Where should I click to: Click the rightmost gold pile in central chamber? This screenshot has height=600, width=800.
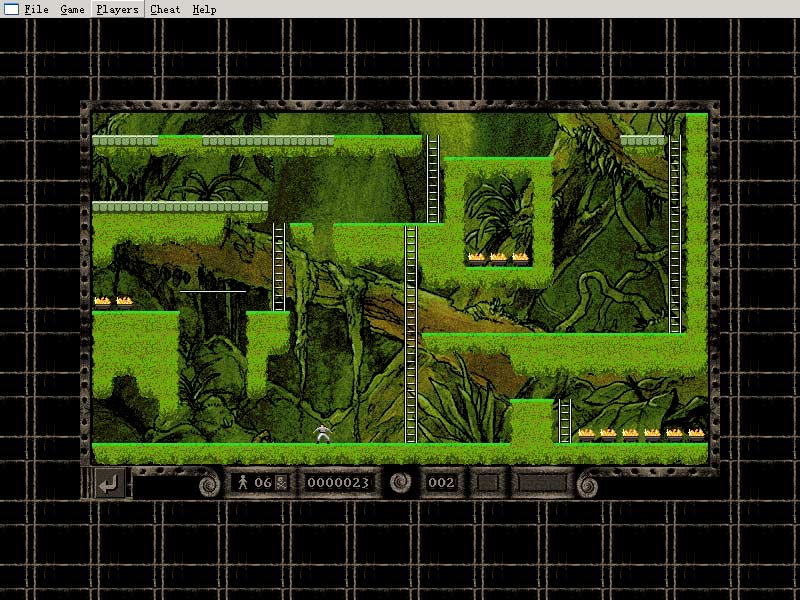pyautogui.click(x=520, y=259)
